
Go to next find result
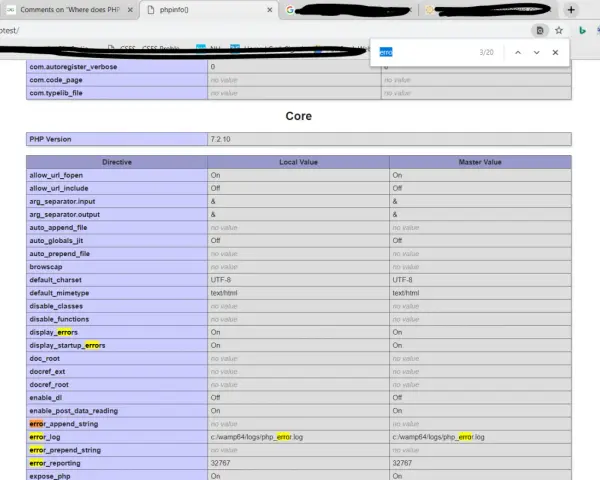(x=536, y=52)
